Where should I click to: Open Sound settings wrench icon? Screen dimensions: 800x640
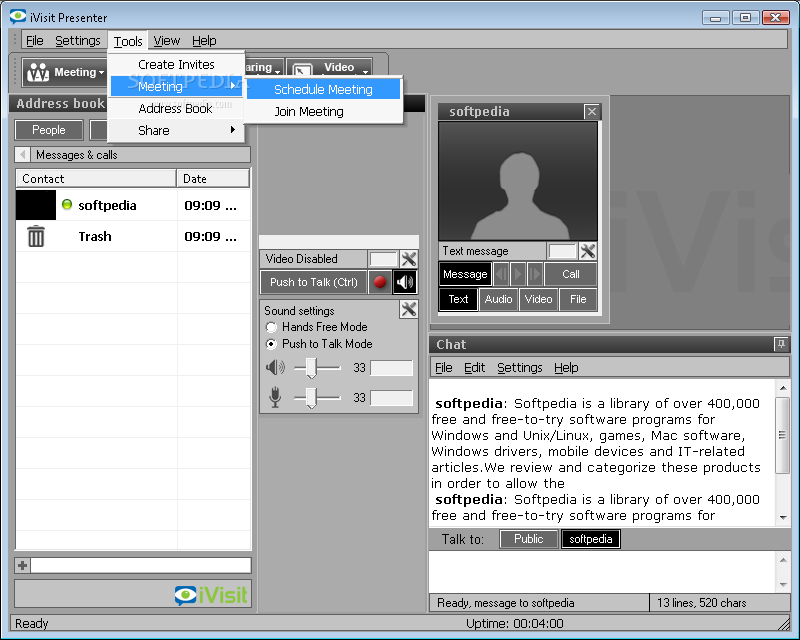click(409, 309)
